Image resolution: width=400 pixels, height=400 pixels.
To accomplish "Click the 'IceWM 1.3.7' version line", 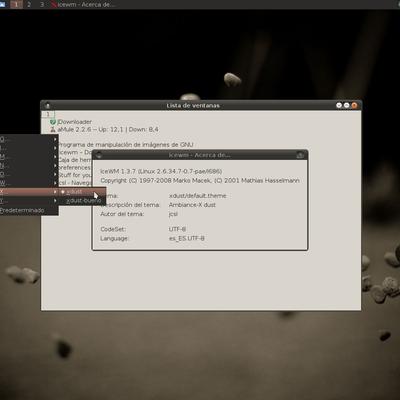I will click(x=161, y=171).
